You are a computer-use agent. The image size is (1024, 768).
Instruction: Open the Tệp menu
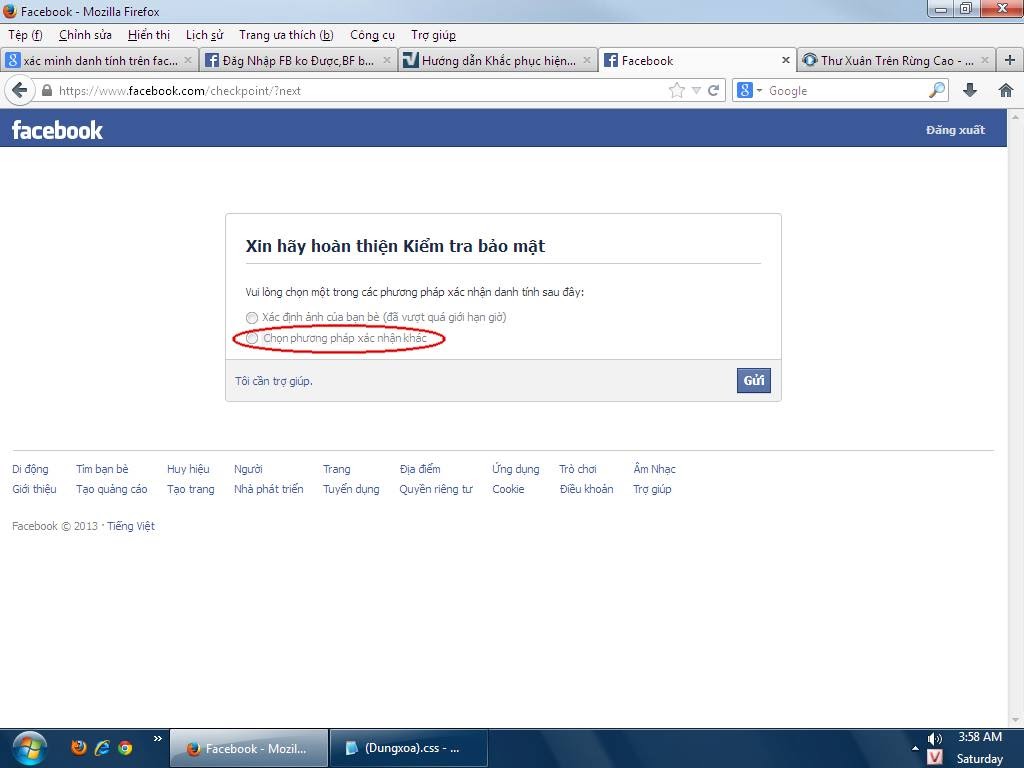tap(25, 35)
